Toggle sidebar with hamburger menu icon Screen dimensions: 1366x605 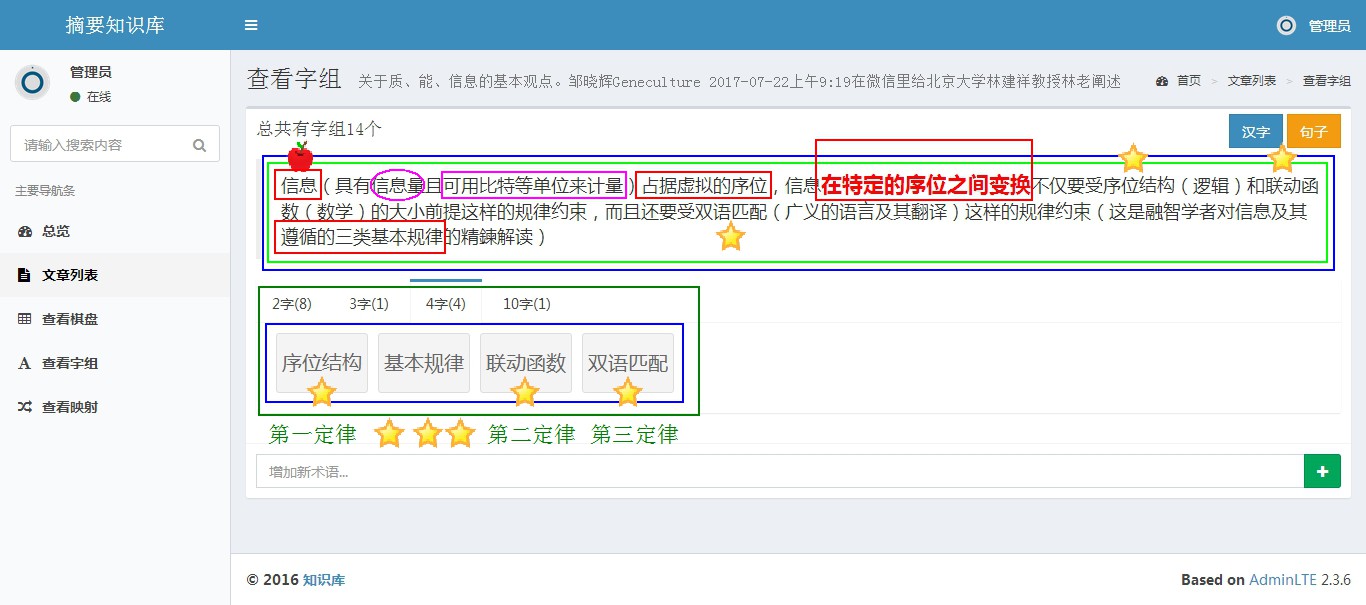click(x=251, y=25)
